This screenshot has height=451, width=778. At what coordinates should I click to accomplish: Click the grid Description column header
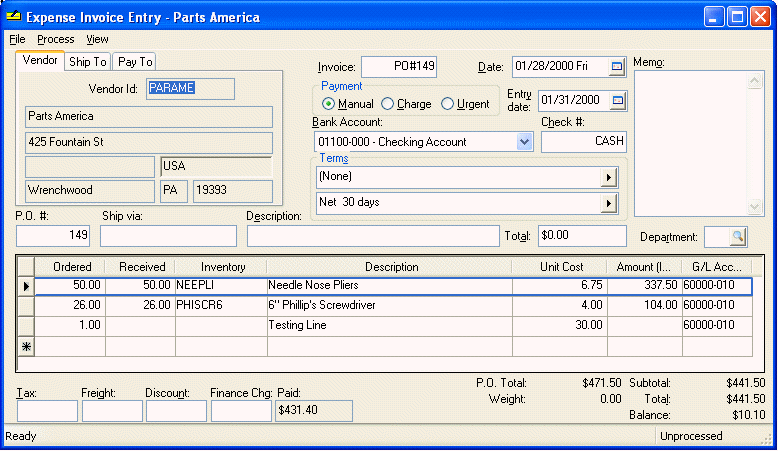pyautogui.click(x=390, y=267)
